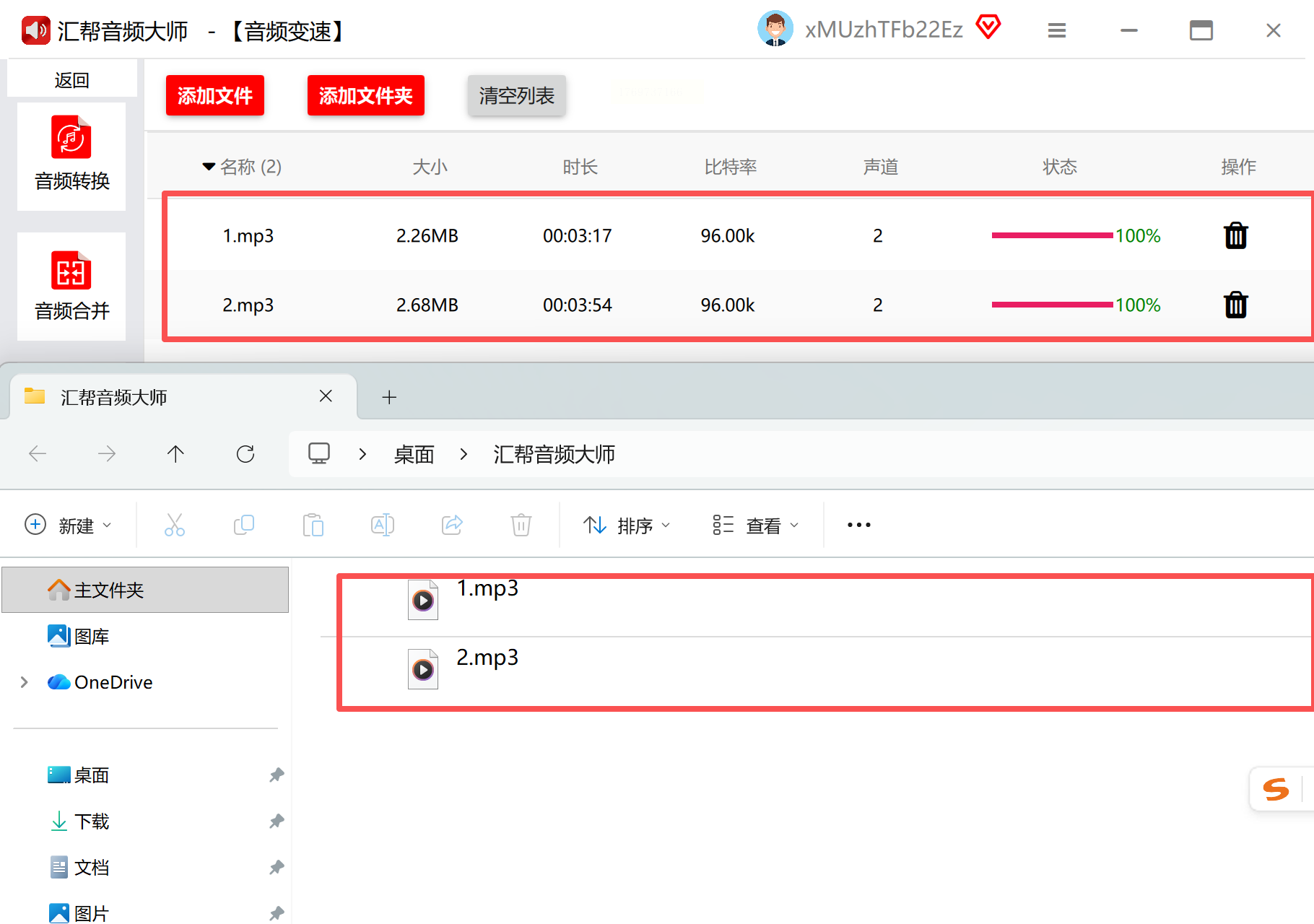Expand the OneDrive tree item
The image size is (1314, 924).
tap(24, 682)
